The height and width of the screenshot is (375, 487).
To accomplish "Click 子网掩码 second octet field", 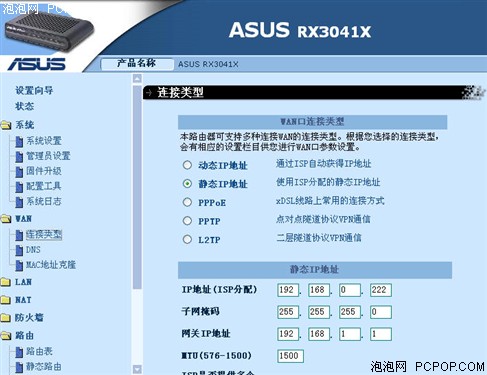I will [x=319, y=312].
